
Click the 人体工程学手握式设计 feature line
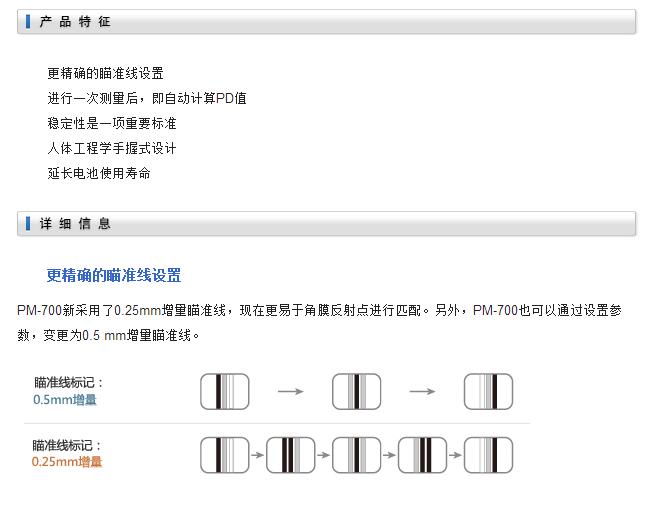111,148
